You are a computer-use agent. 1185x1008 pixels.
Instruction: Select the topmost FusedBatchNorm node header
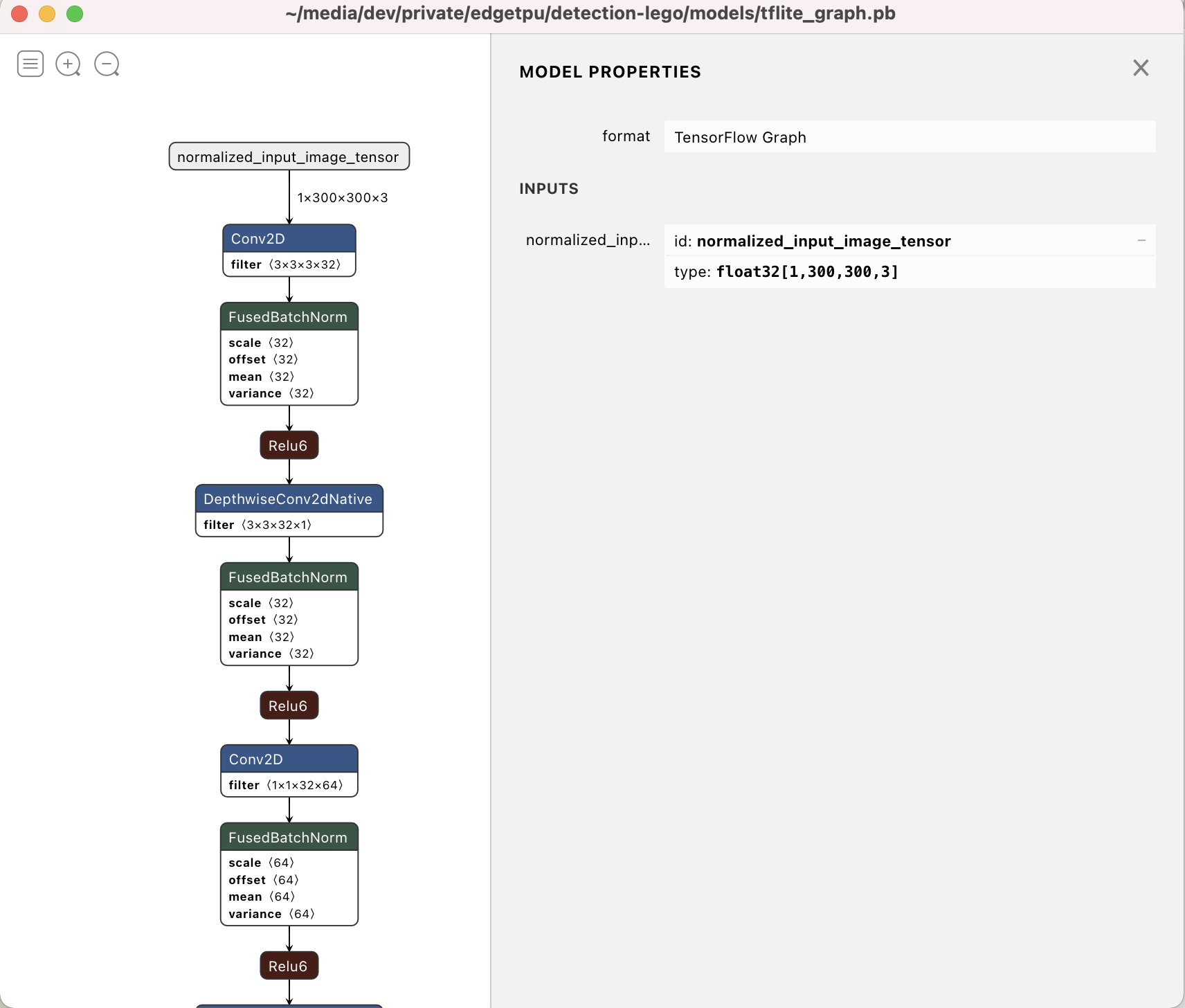pyautogui.click(x=289, y=317)
